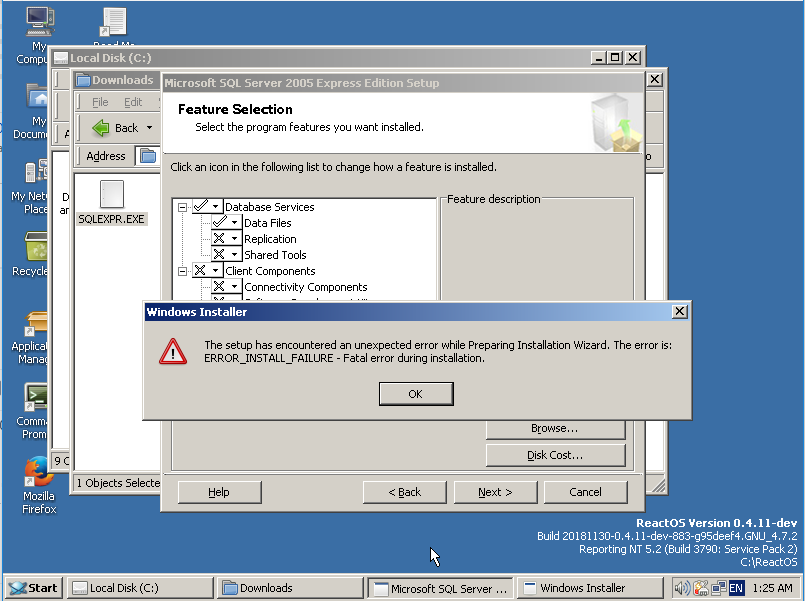Click the volume speaker tray icon
Viewport: 805px width, 601px height.
point(682,588)
